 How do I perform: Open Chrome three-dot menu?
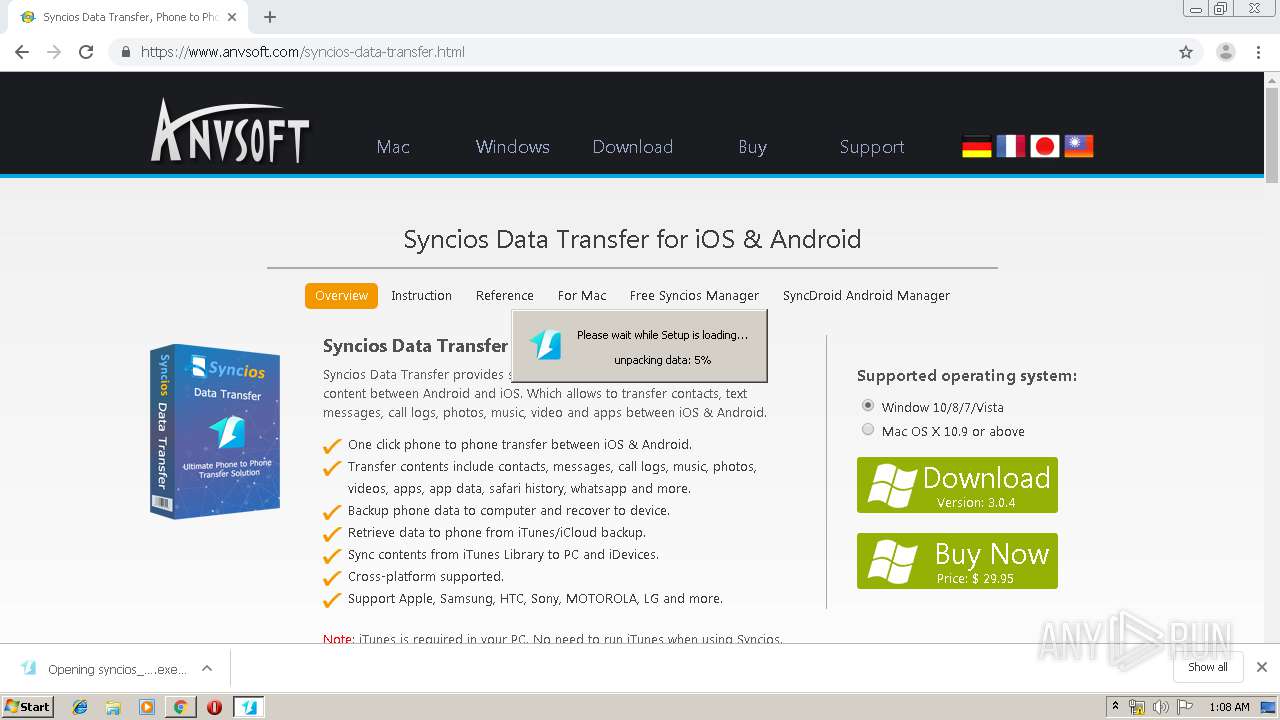click(1259, 52)
